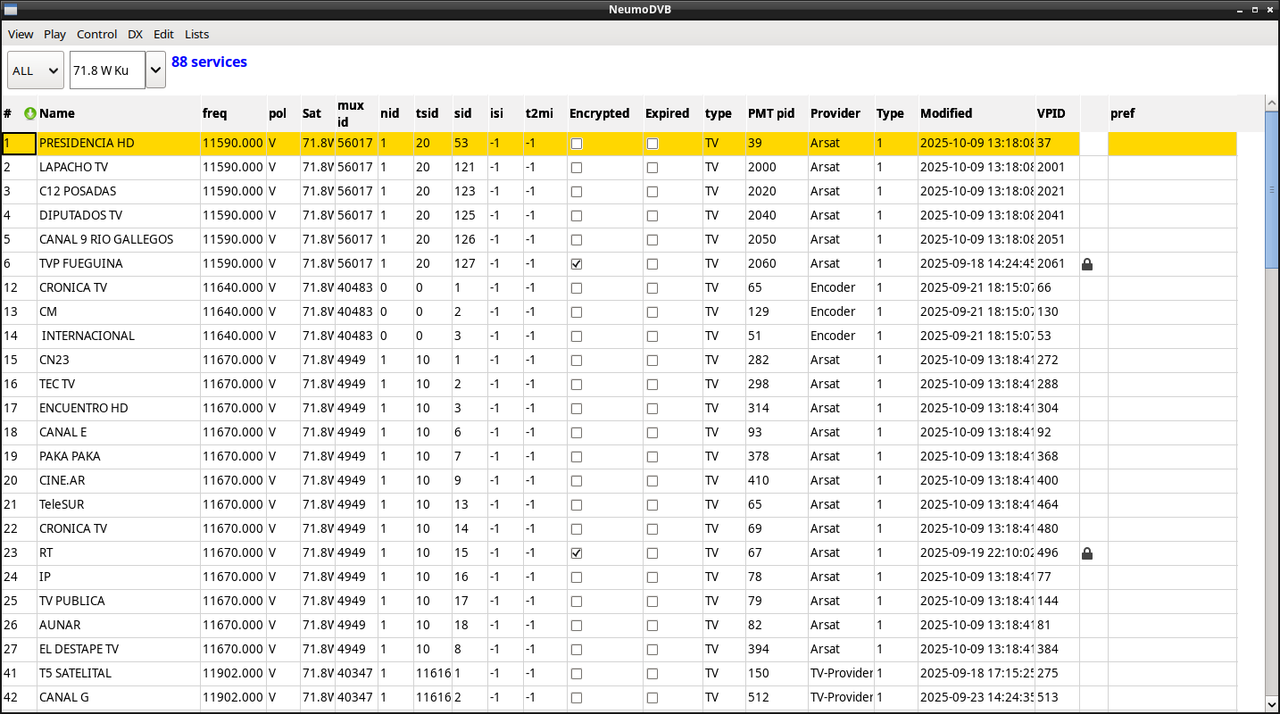The width and height of the screenshot is (1280, 714).
Task: Toggle Encrypted checkbox for PRESIDENCIA HD
Action: (576, 144)
